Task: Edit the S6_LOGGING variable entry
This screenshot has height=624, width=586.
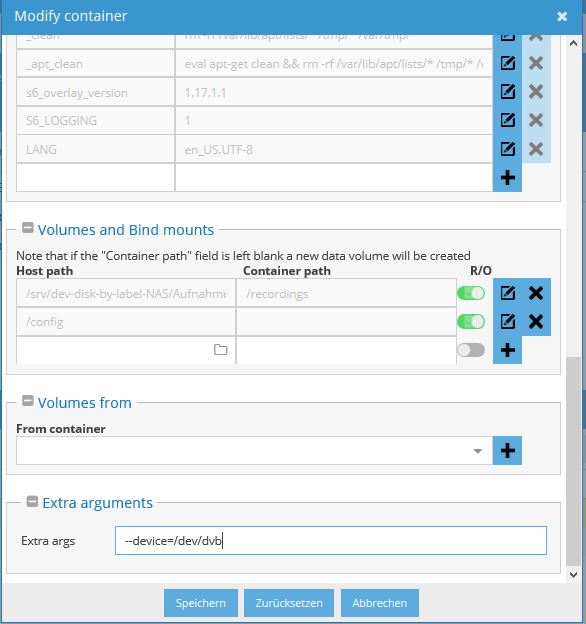Action: coord(507,120)
